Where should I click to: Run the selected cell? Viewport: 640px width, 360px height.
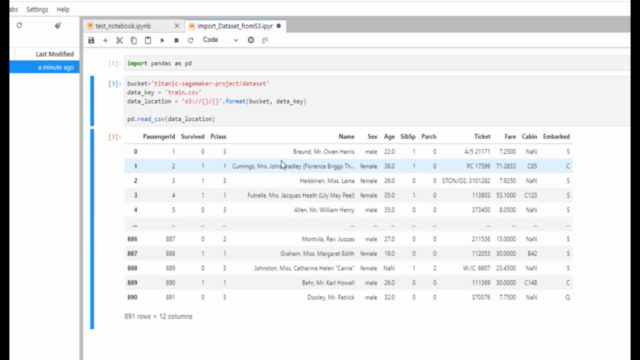point(162,40)
